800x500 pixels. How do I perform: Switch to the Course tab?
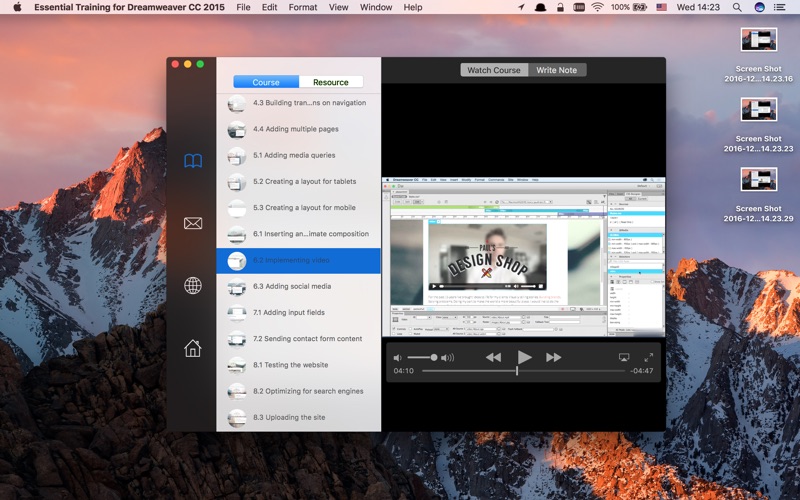[266, 82]
